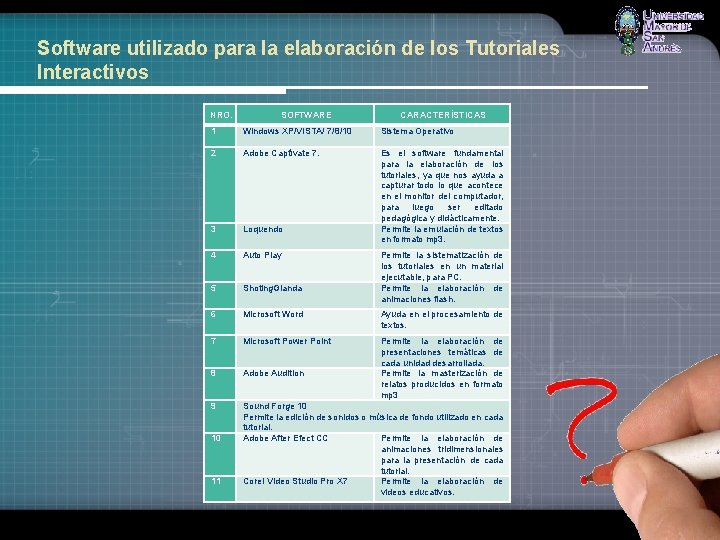Screen dimensions: 720x540
Task: Click row number 2 cell
Action: point(220,185)
